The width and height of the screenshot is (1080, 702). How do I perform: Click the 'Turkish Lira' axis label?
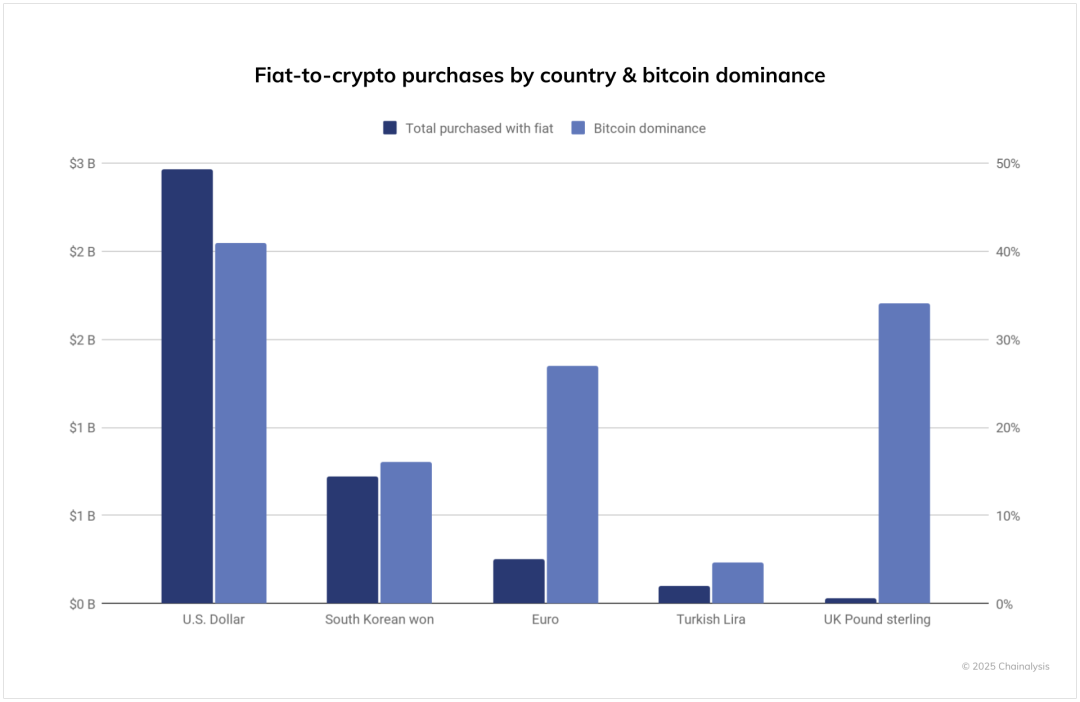point(711,619)
